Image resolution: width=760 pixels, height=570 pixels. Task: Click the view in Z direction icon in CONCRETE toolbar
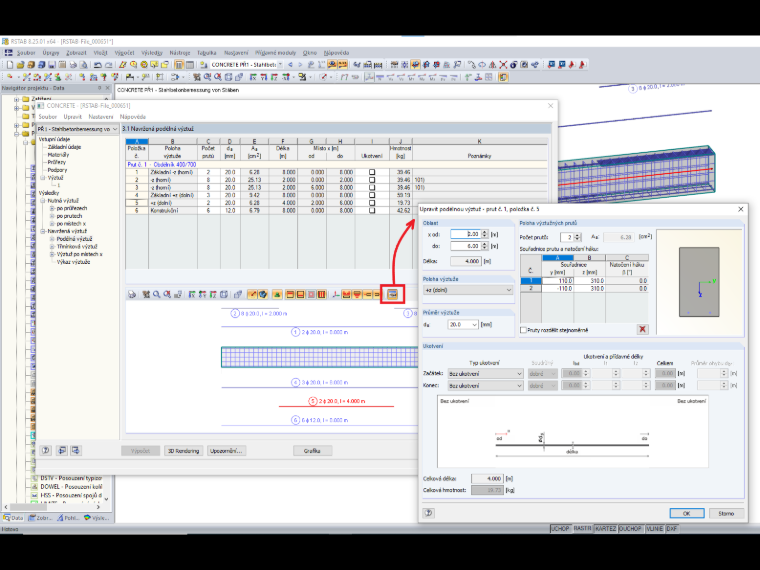(213, 295)
